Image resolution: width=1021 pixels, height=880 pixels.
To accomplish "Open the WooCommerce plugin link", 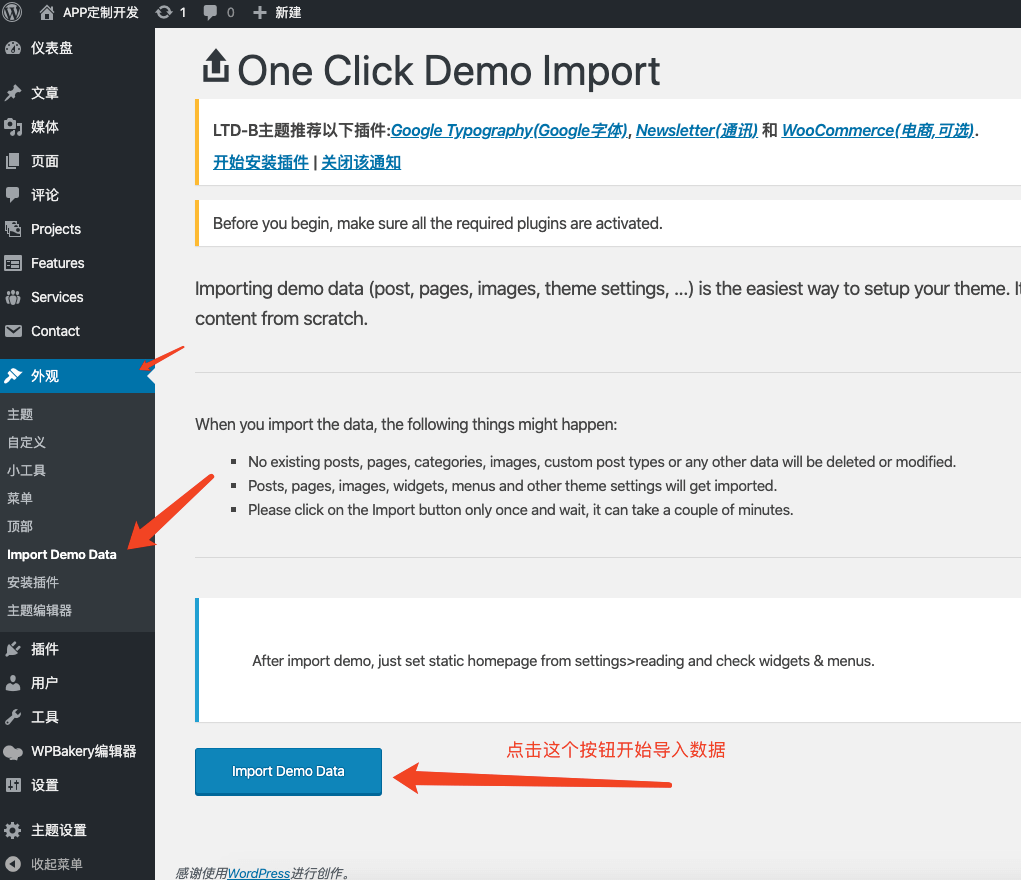I will pos(878,130).
